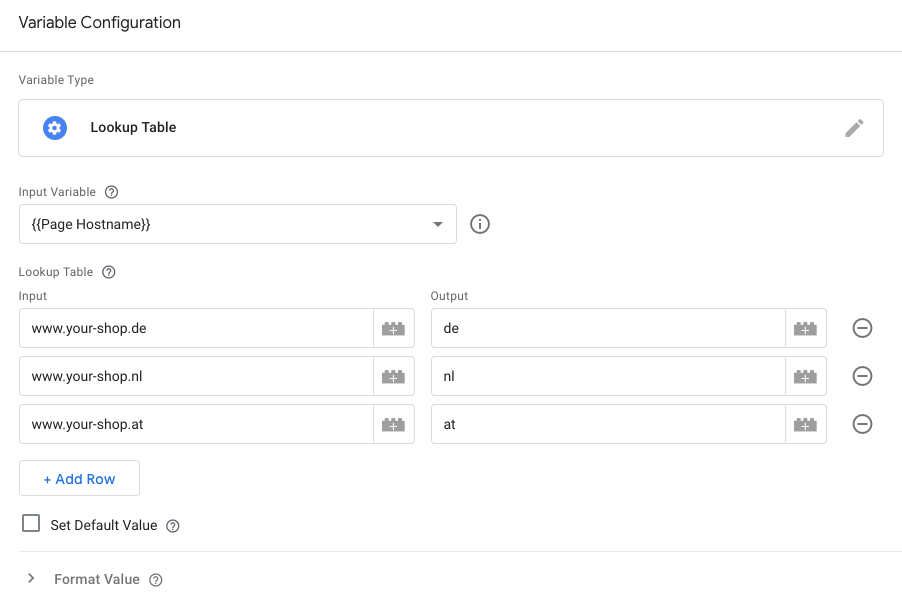Insert variable in www.your-shop.at input field
The image size is (902, 603).
click(393, 425)
